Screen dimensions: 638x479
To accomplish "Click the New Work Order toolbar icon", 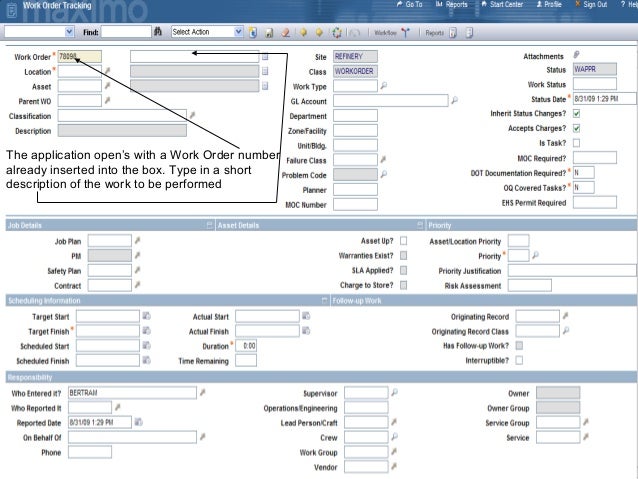I will point(253,33).
